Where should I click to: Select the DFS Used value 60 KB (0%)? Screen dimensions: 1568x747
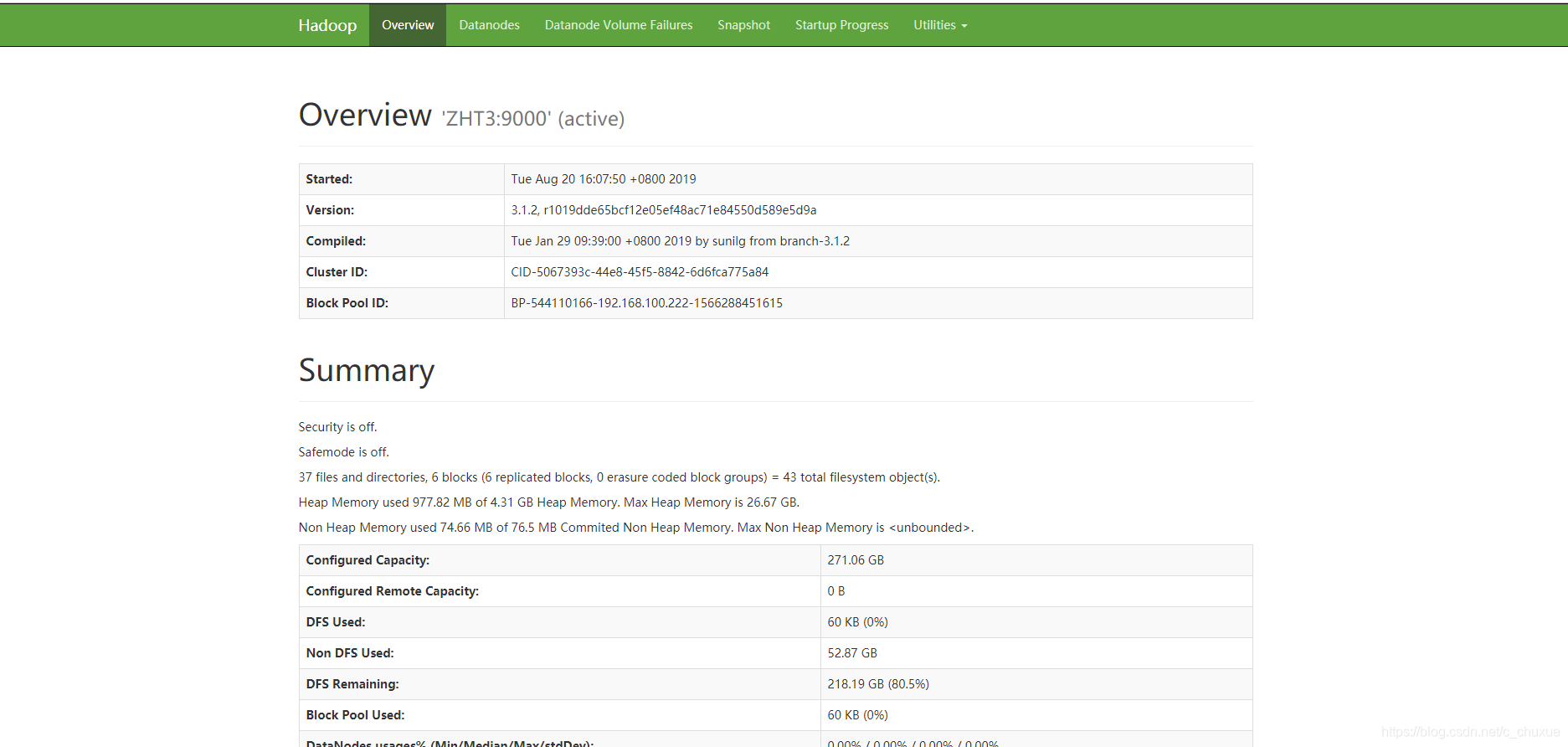[858, 622]
